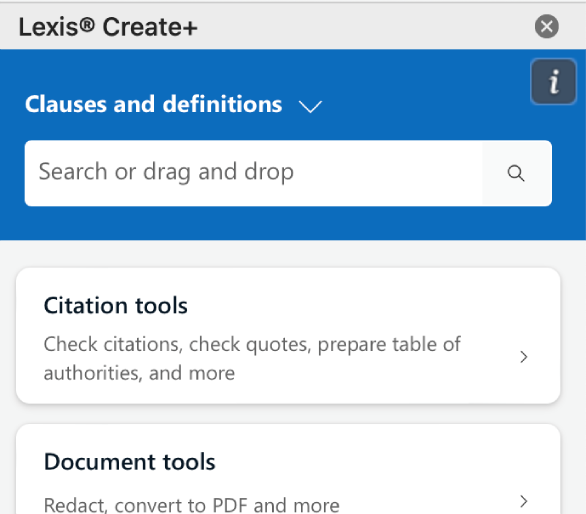The image size is (586, 514).
Task: Click the Citation tools right arrow
Action: (524, 357)
